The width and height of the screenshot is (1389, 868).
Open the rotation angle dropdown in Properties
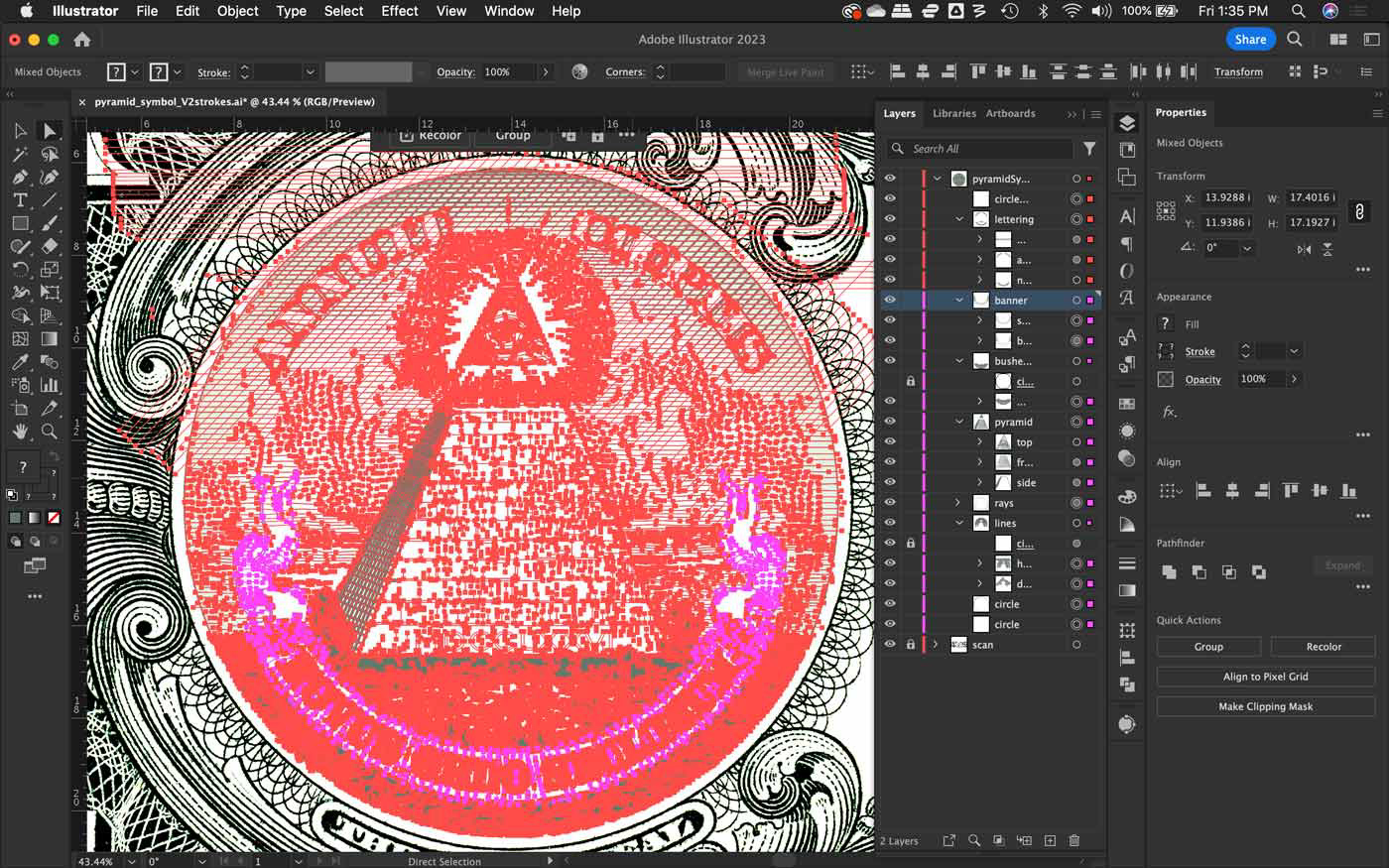(1247, 248)
